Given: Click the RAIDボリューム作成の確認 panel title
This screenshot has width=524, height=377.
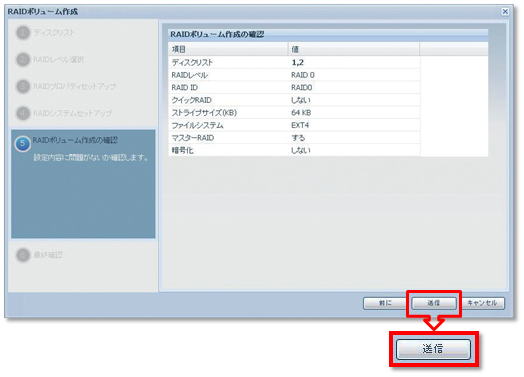Looking at the screenshot, I should pos(217,34).
